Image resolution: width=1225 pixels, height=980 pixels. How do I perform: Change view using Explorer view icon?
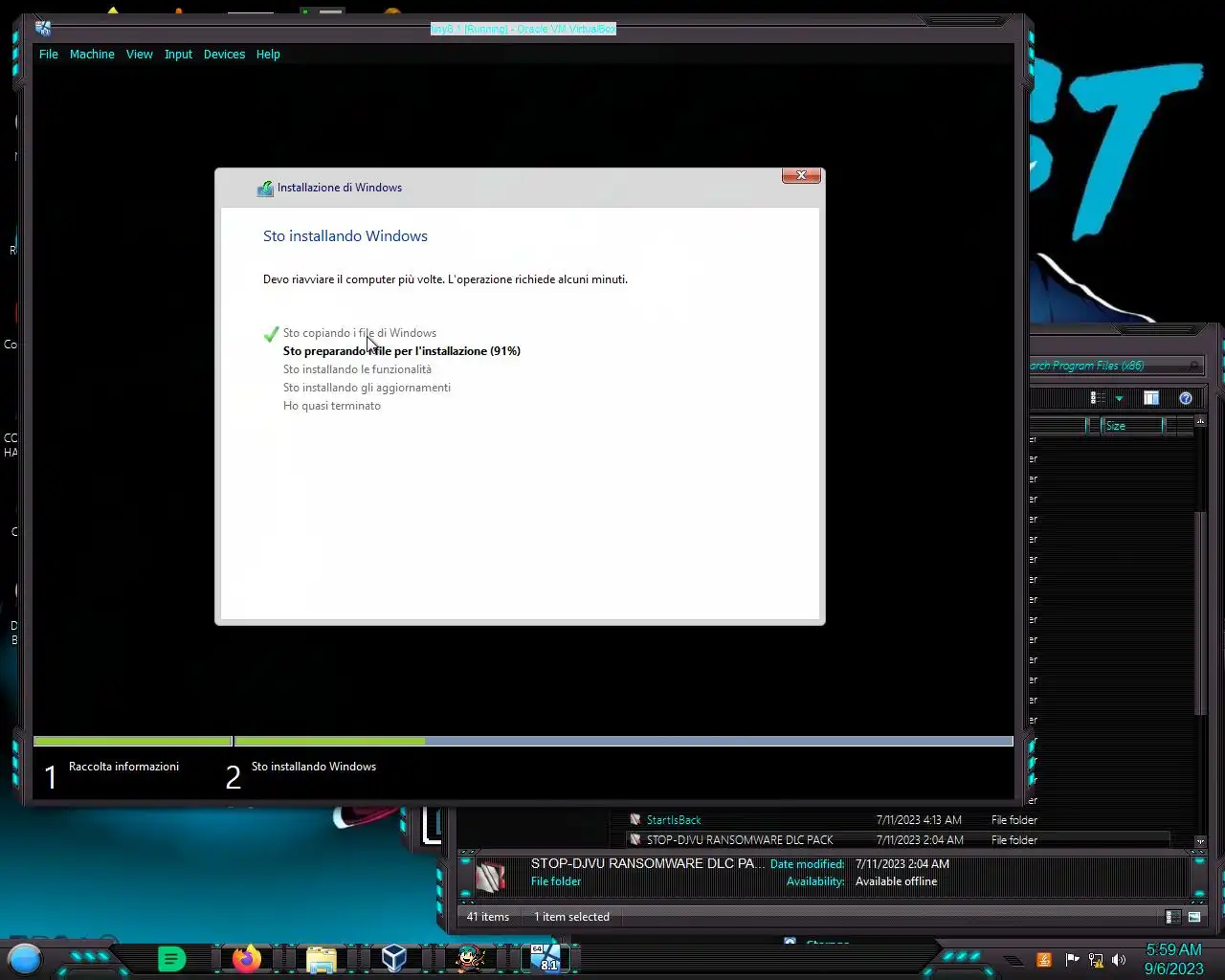pyautogui.click(x=1098, y=398)
